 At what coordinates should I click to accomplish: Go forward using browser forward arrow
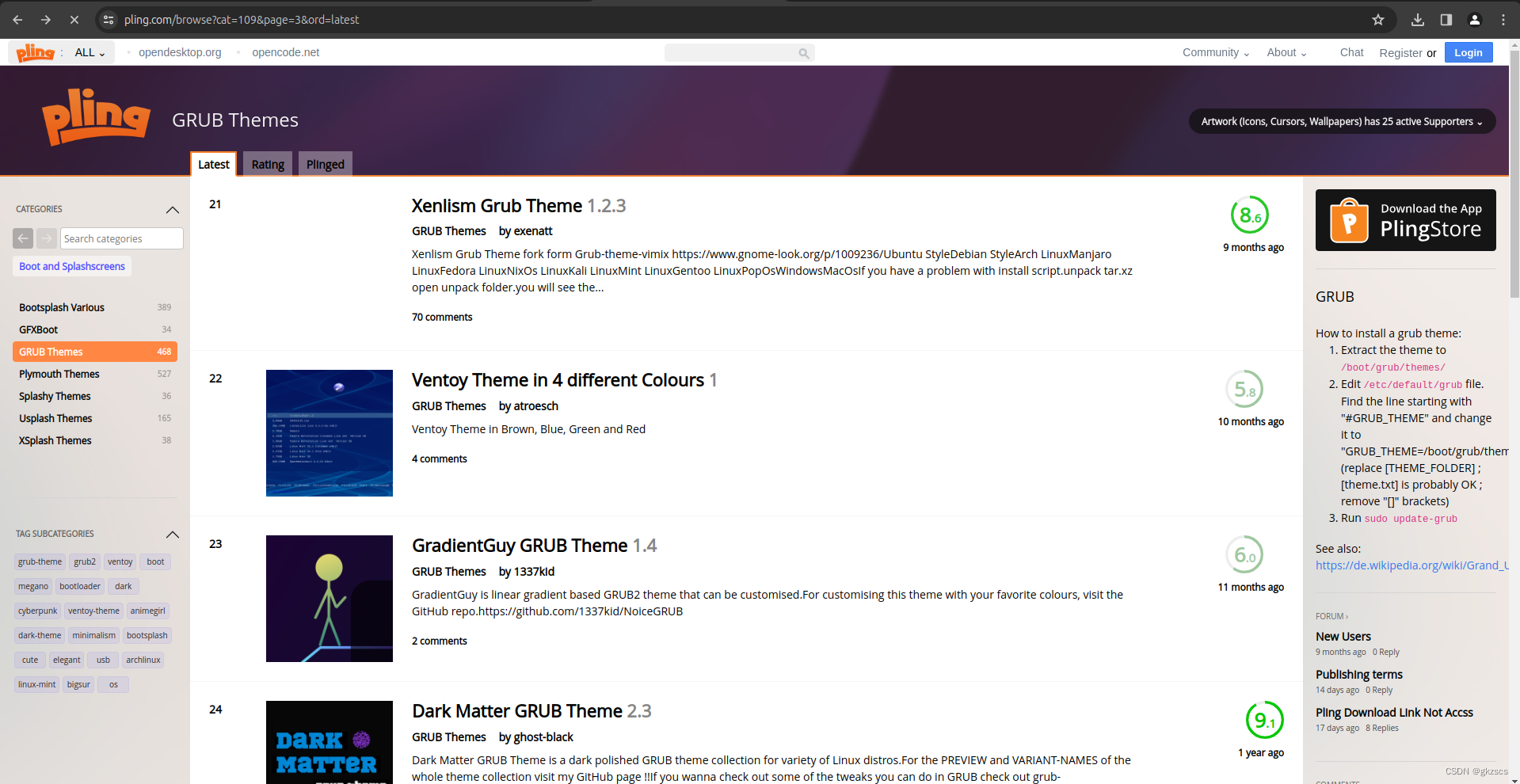coord(46,20)
